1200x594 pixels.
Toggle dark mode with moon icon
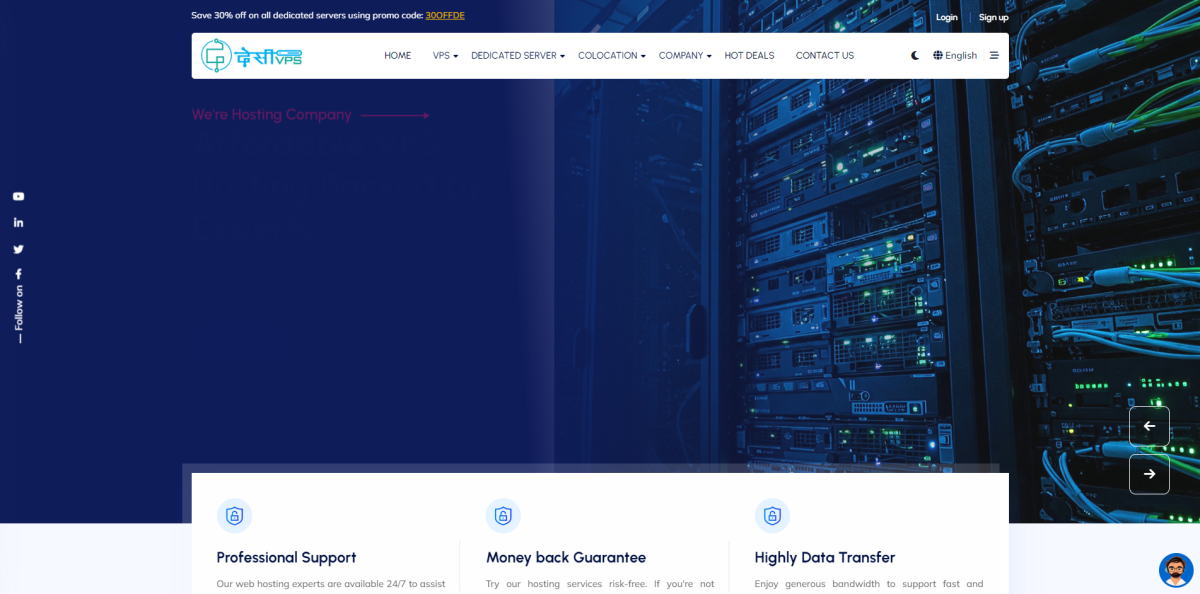coord(915,56)
